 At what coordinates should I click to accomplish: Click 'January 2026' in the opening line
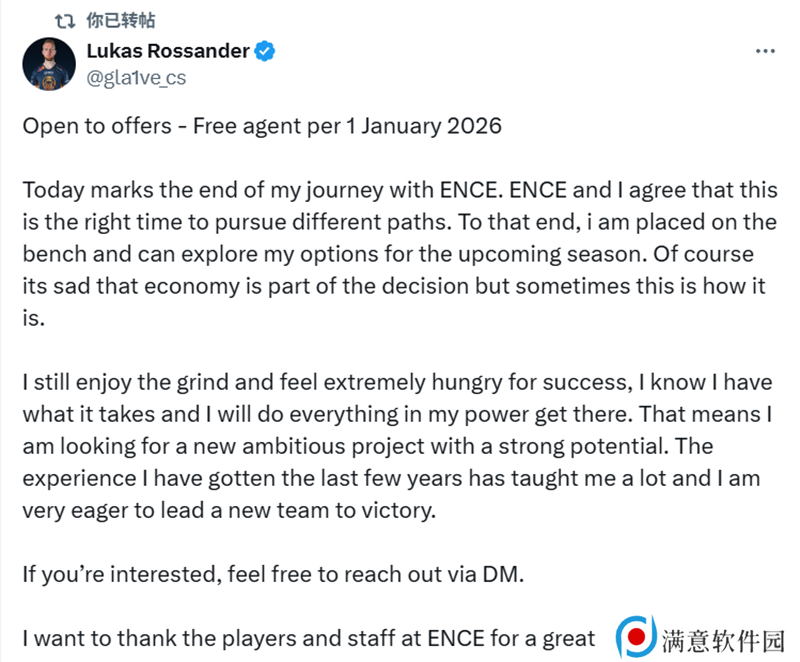click(x=432, y=126)
